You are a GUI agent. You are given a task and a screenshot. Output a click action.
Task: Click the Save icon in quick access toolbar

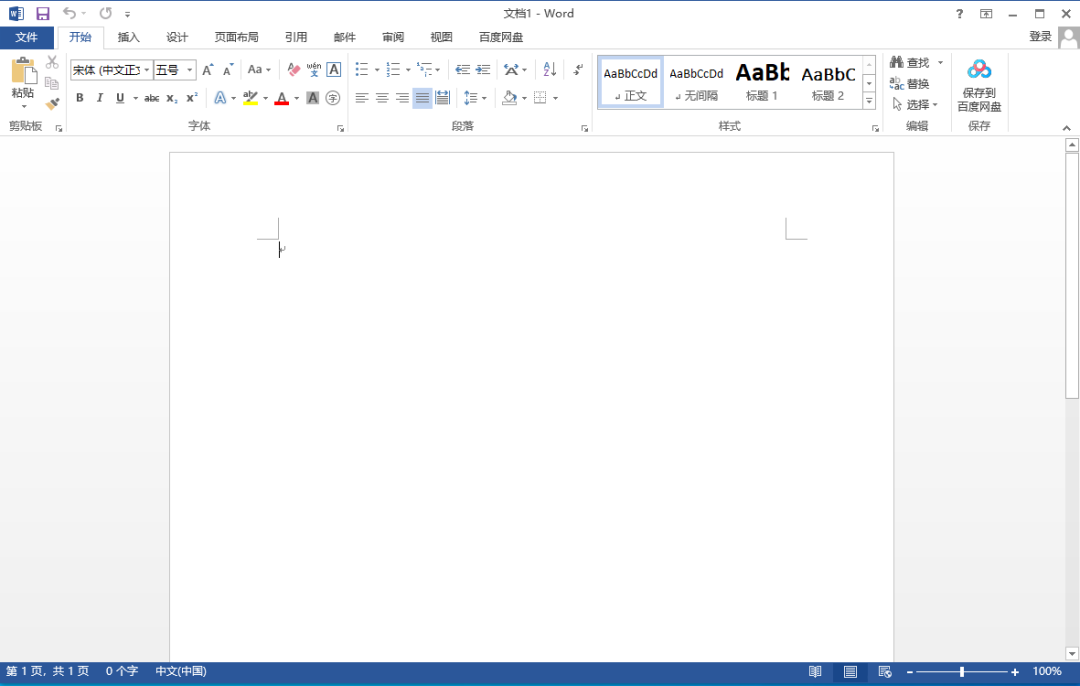point(43,13)
